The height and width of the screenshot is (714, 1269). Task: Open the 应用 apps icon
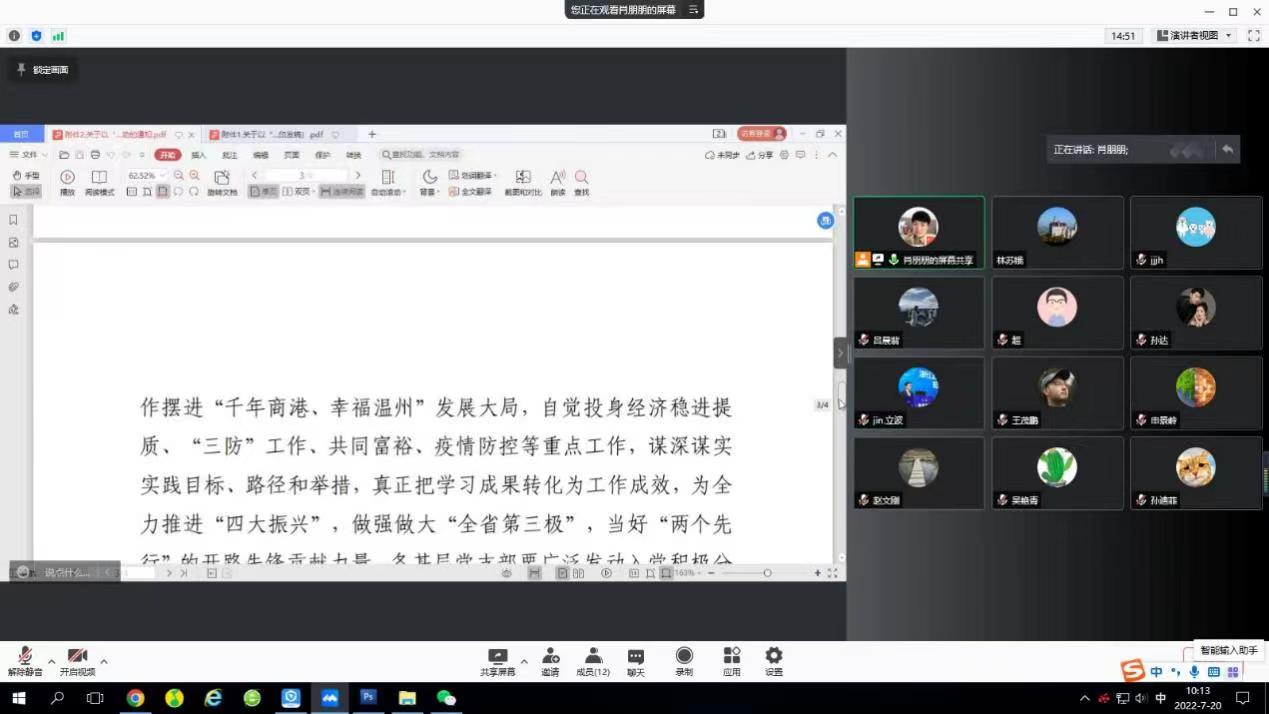732,661
